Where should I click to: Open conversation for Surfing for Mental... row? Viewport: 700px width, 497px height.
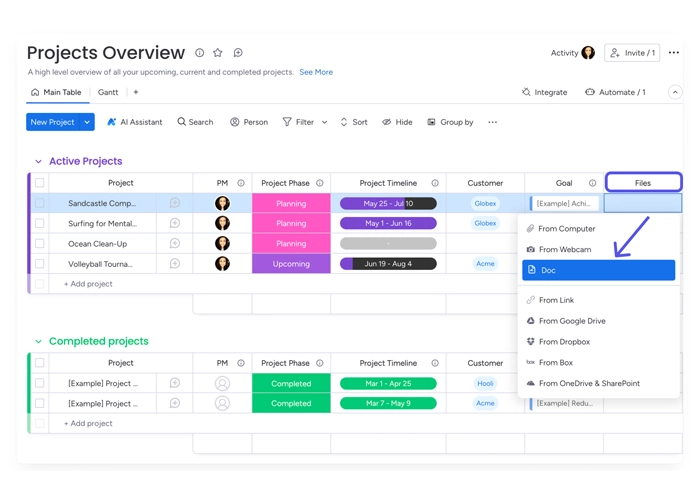click(175, 223)
